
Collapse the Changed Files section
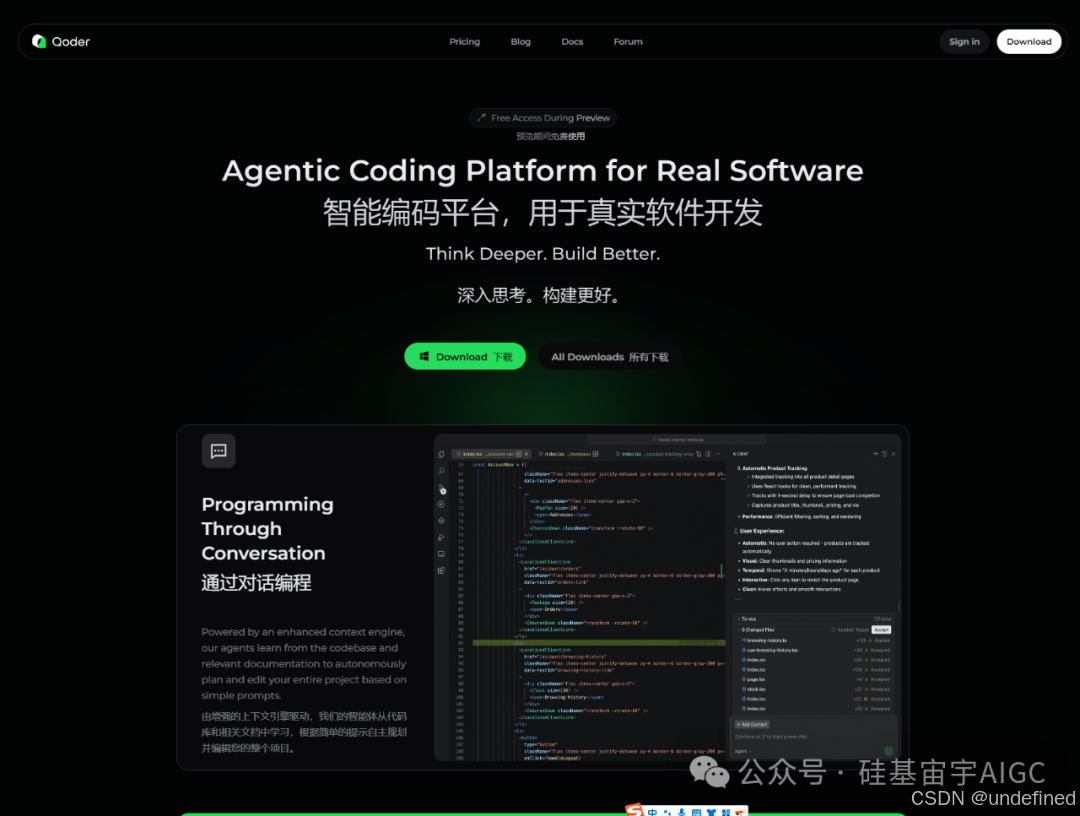click(756, 629)
